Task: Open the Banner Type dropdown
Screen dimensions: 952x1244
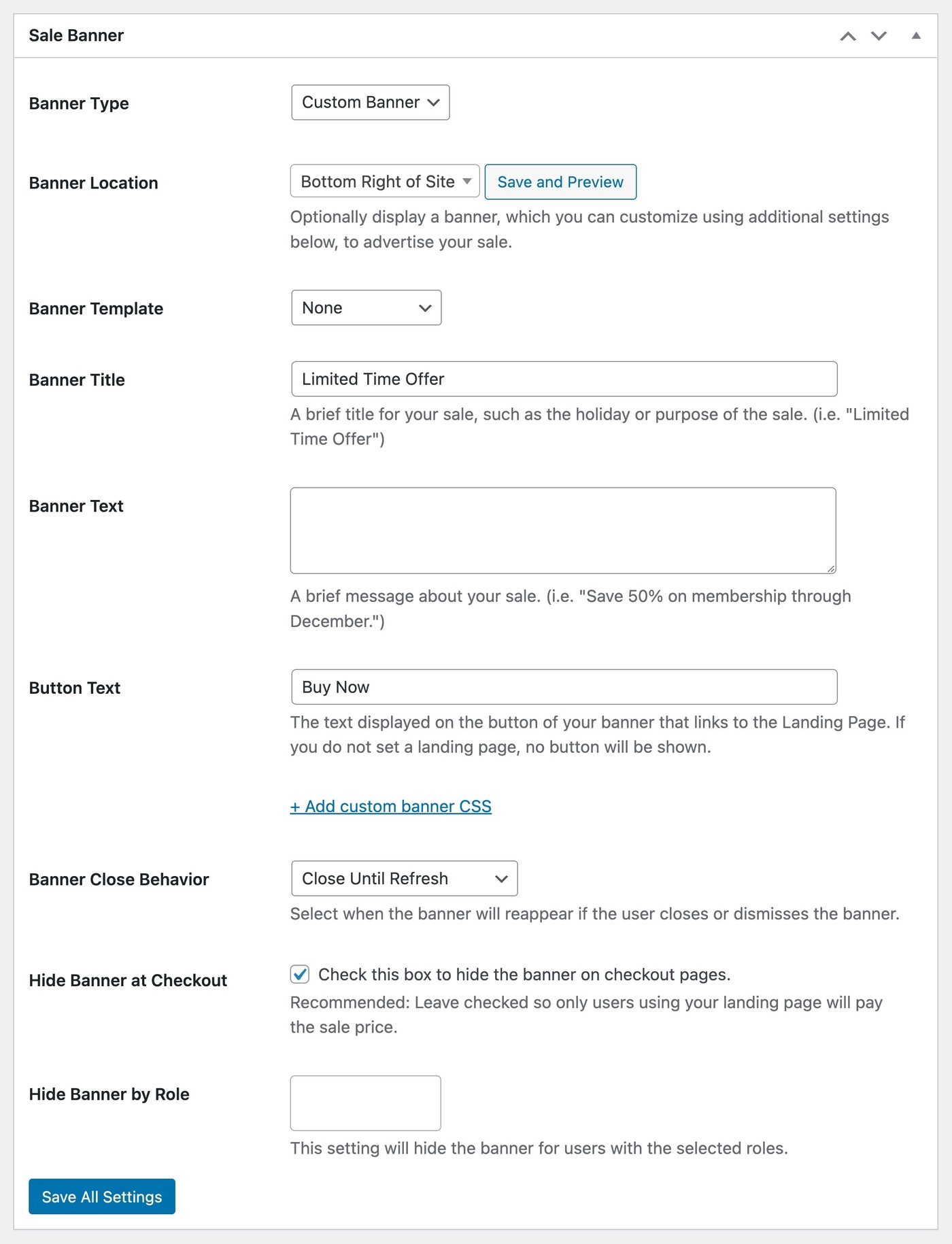Action: click(371, 103)
